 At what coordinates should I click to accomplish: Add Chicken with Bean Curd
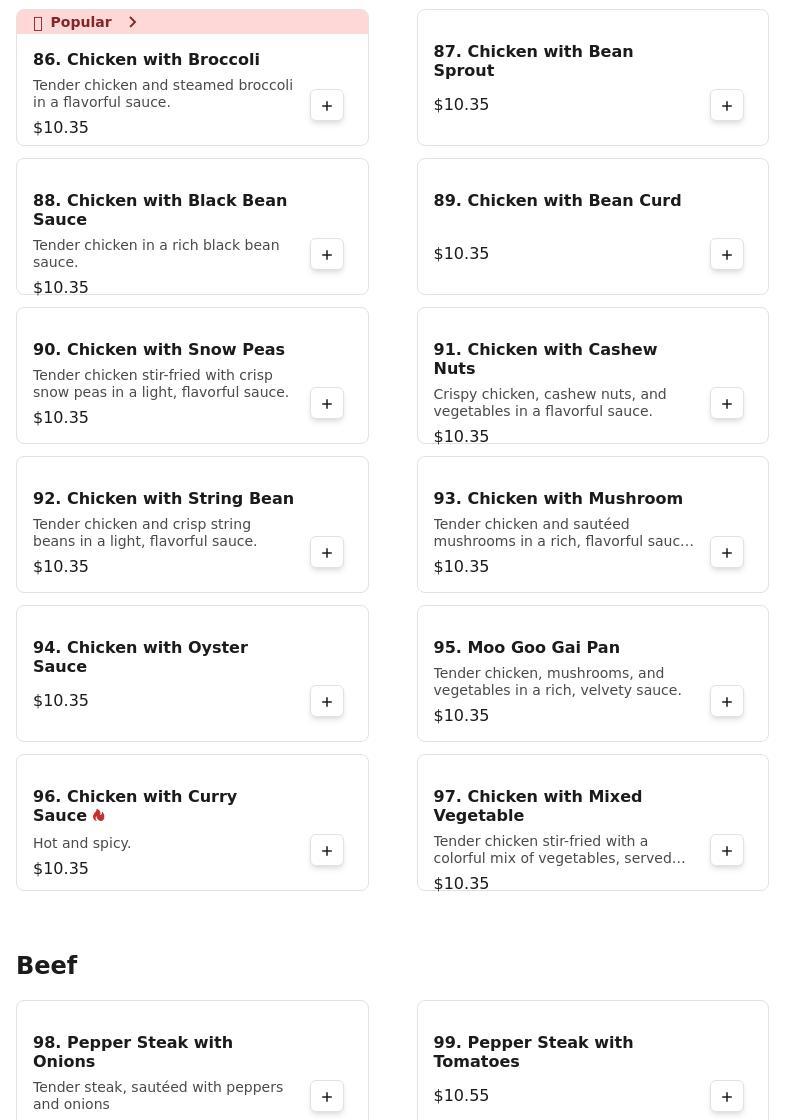pyautogui.click(x=727, y=255)
